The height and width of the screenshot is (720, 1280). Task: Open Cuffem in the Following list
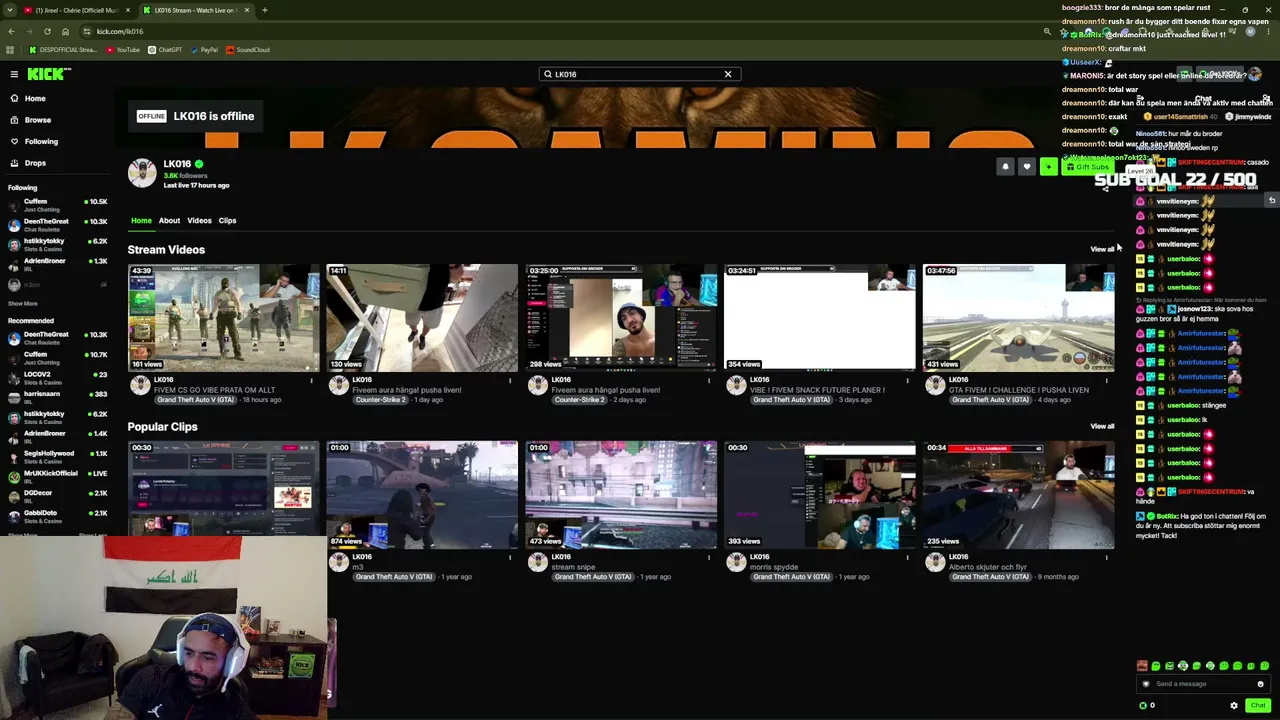(x=58, y=204)
